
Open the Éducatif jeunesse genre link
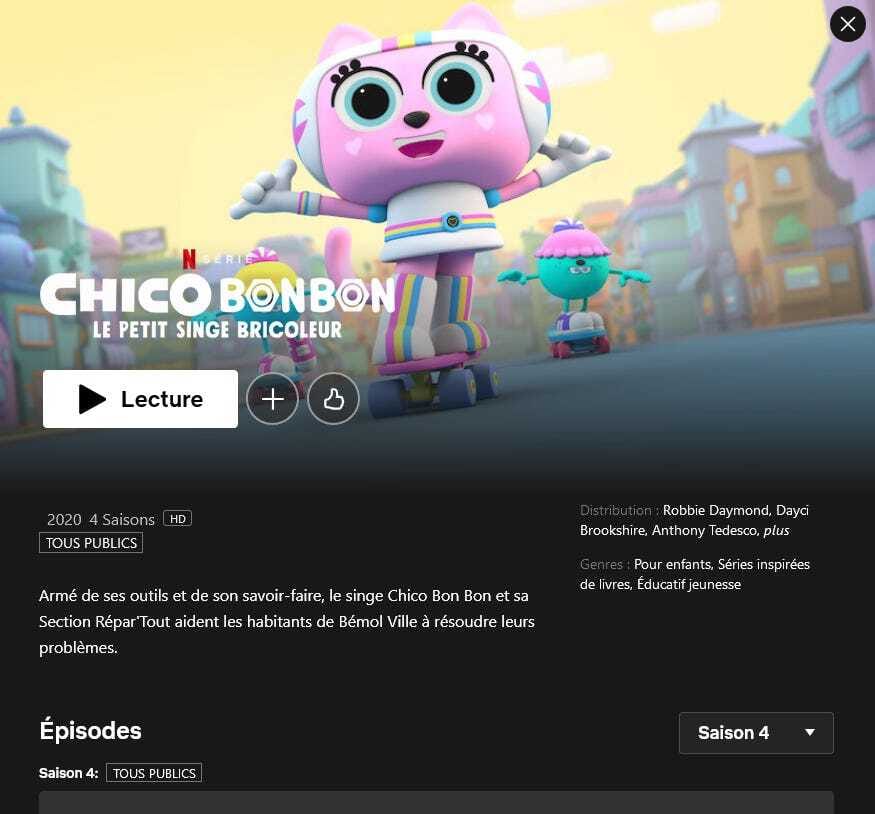point(689,584)
